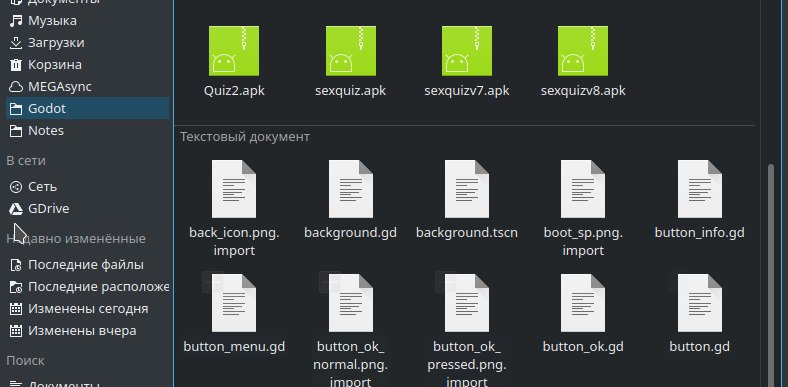Image resolution: width=788 pixels, height=387 pixels.
Task: Select the Quiz2.apk Android package icon
Action: pos(234,51)
